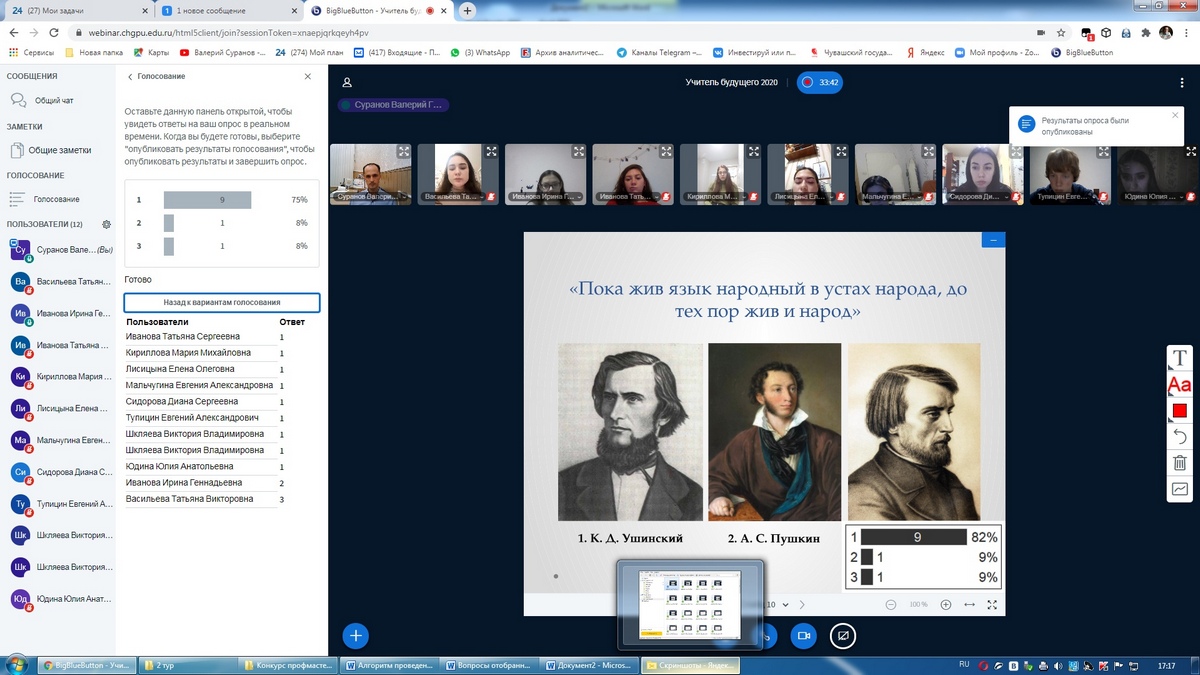This screenshot has height=675, width=1200.
Task: Toggle the user list panel icon
Action: tap(347, 83)
